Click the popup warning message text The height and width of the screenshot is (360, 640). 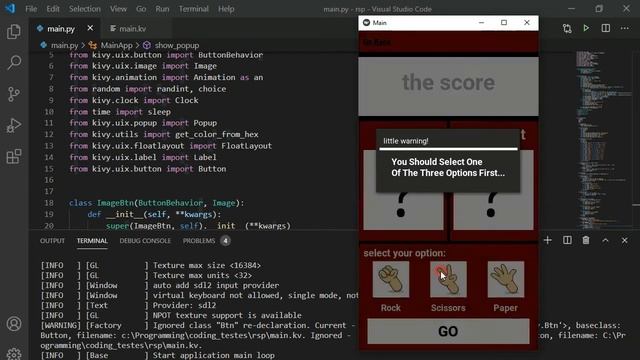coord(448,167)
